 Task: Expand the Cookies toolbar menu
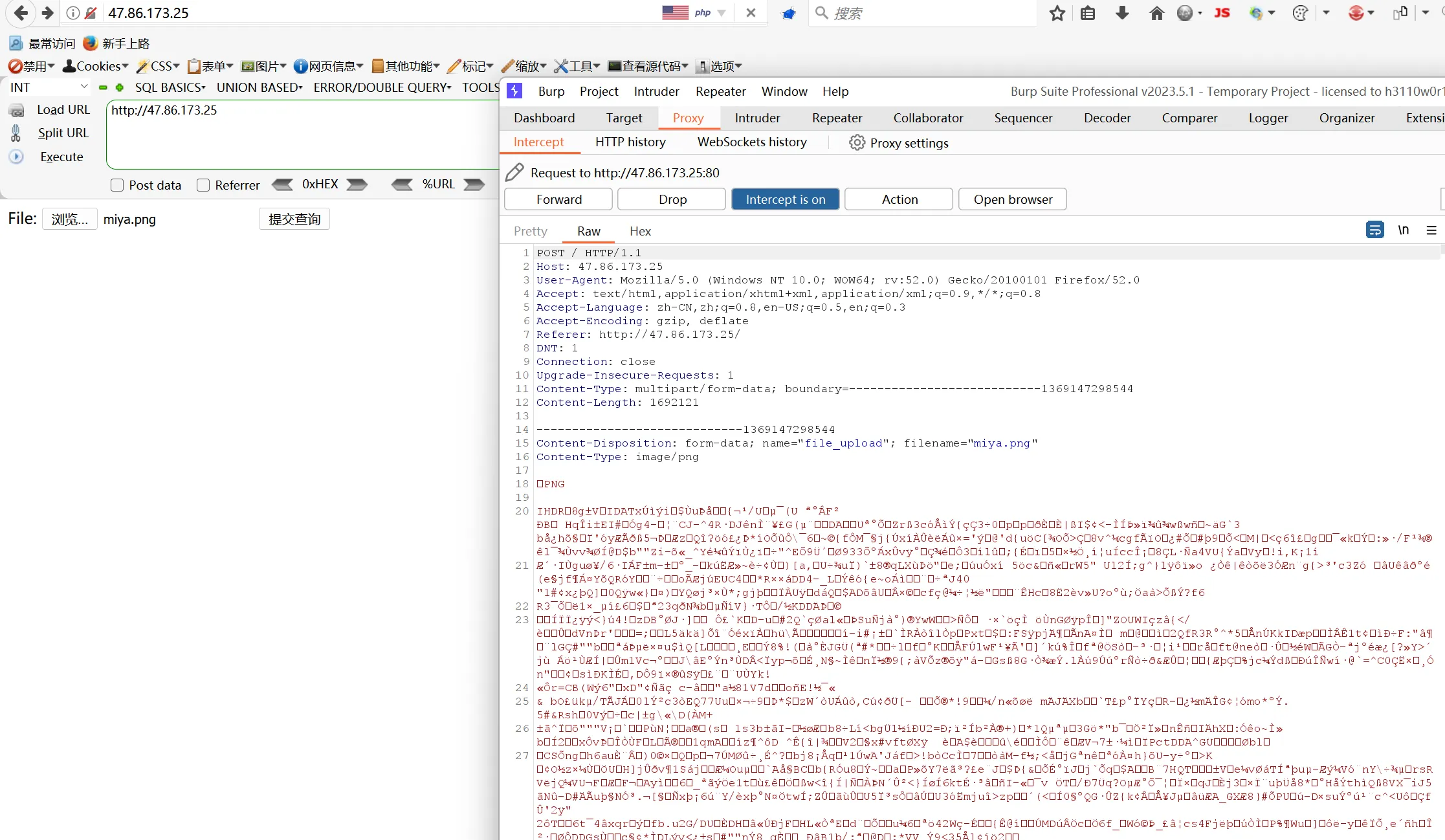(96, 66)
